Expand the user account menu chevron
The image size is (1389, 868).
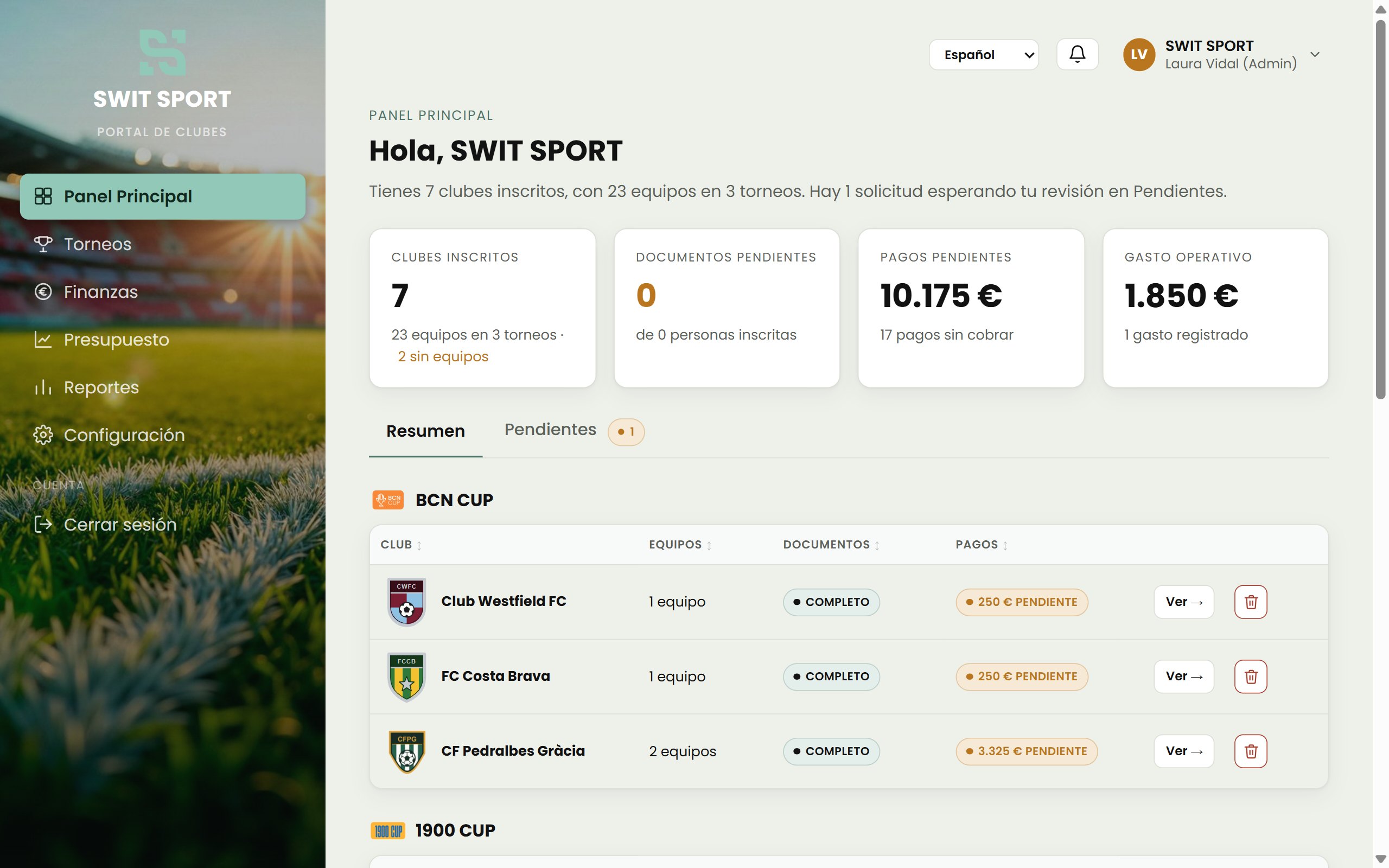[1315, 55]
